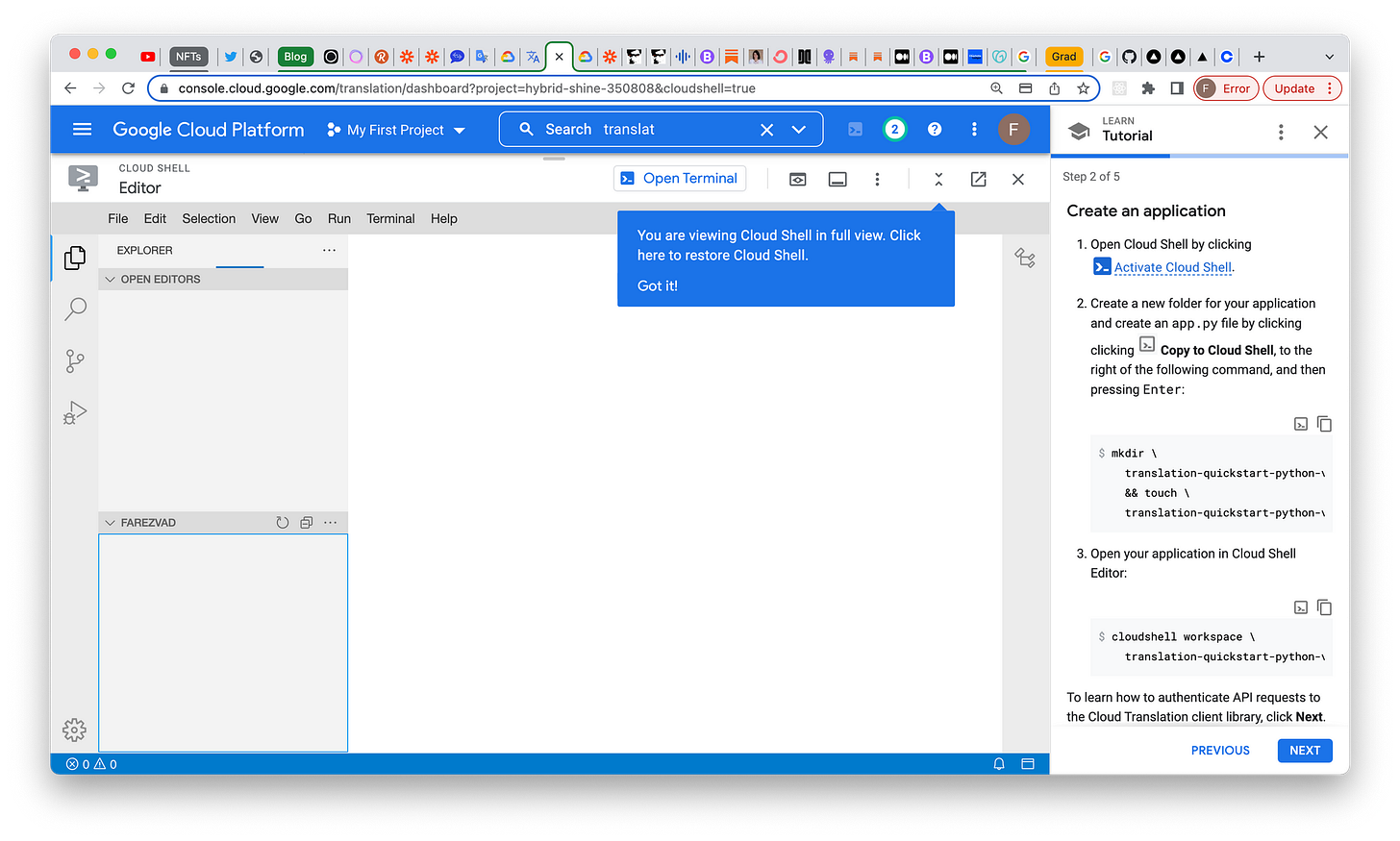Toggle the terminal panel layout icon
Viewport: 1400px width, 841px height.
tap(837, 180)
